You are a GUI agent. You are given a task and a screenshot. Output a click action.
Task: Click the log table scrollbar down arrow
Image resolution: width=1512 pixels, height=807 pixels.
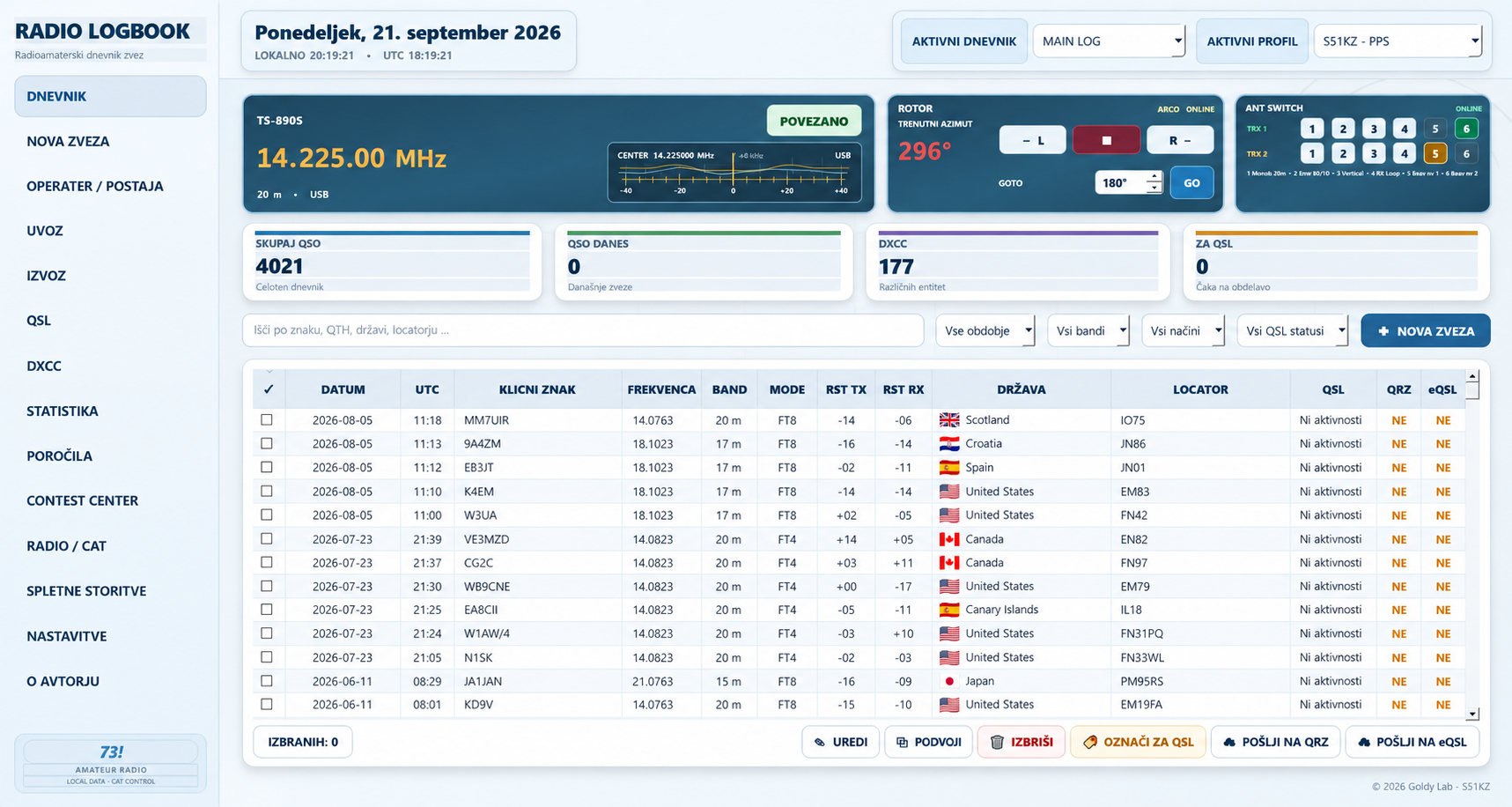click(1471, 714)
